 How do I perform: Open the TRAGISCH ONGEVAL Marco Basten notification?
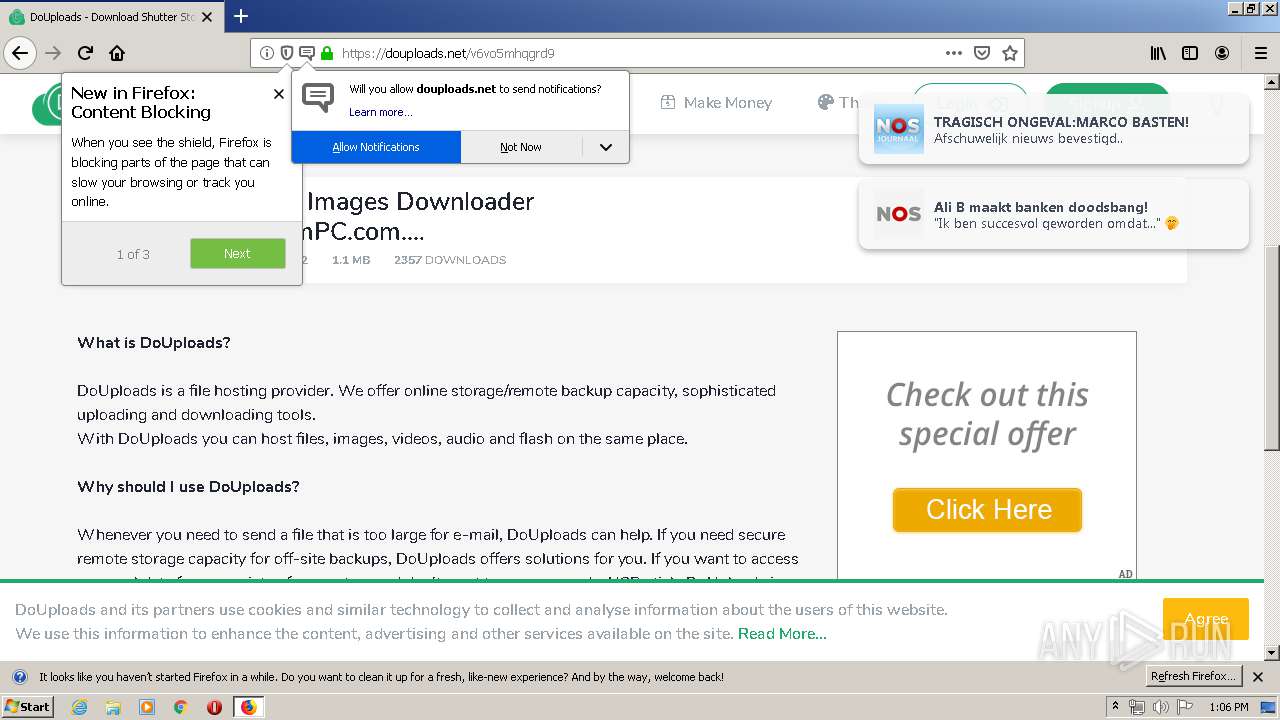click(1054, 129)
